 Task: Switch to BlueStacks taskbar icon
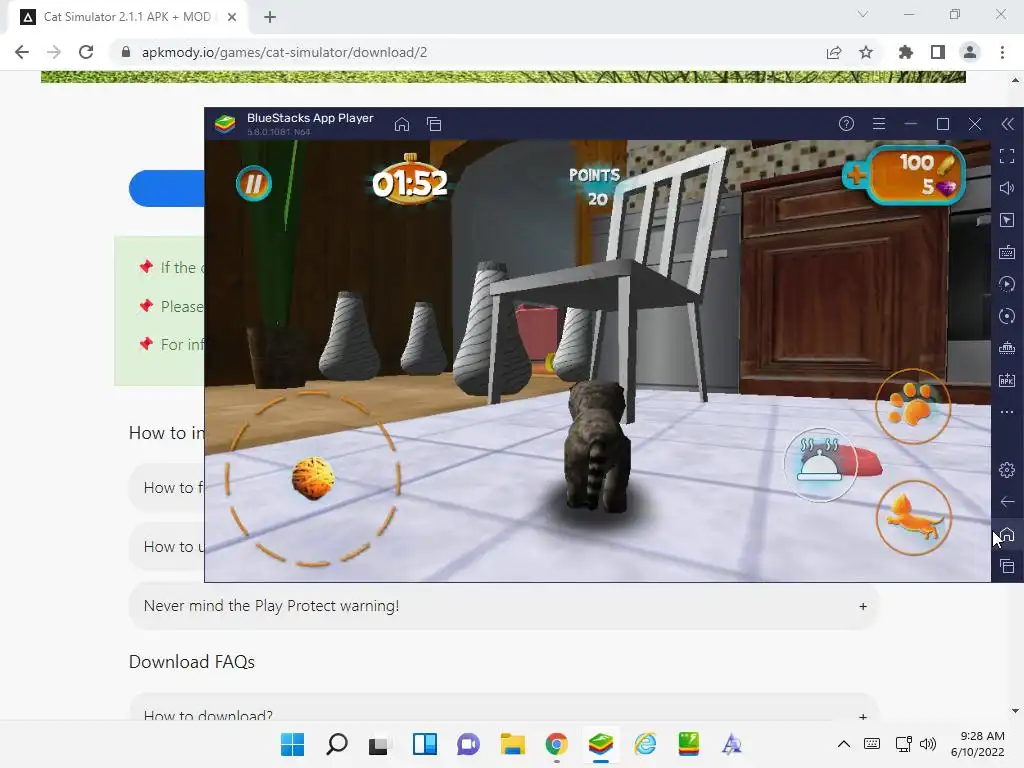pos(601,744)
